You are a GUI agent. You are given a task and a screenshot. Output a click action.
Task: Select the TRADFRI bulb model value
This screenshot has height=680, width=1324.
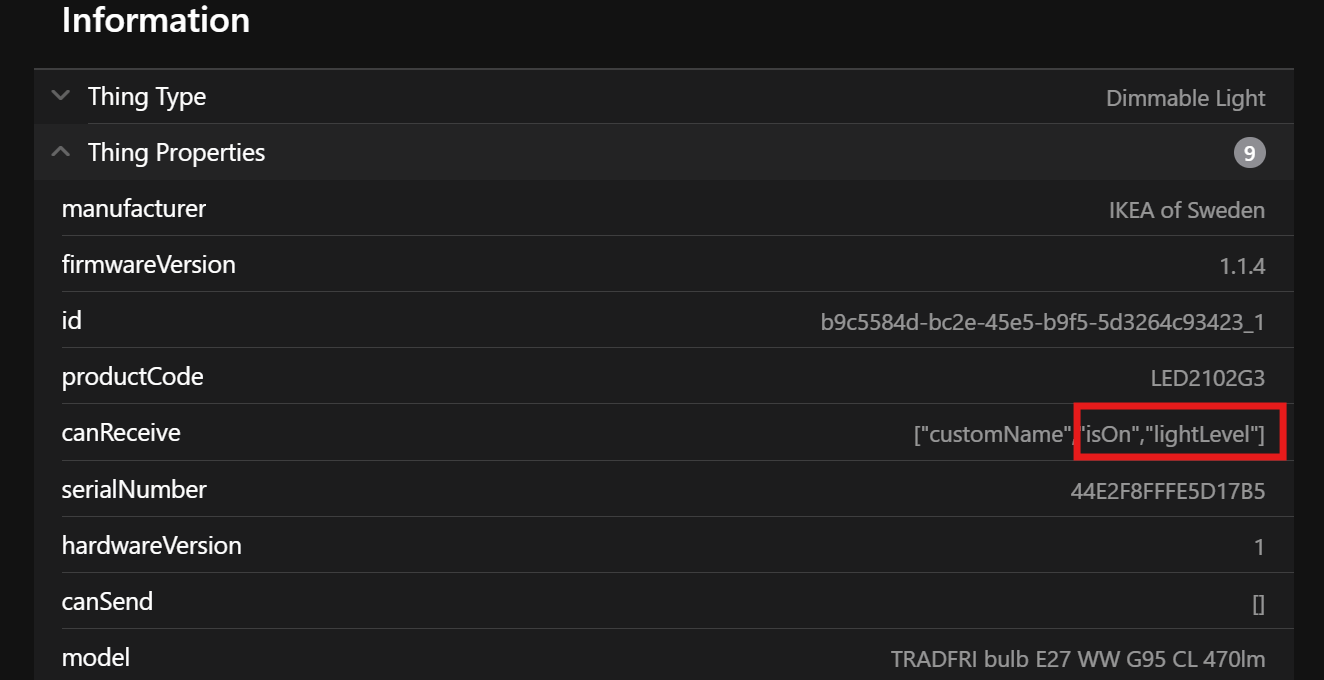[x=1077, y=659]
